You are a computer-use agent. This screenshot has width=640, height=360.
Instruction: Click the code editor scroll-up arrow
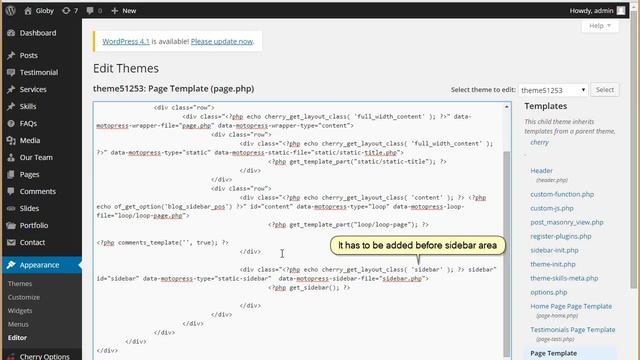[507, 107]
